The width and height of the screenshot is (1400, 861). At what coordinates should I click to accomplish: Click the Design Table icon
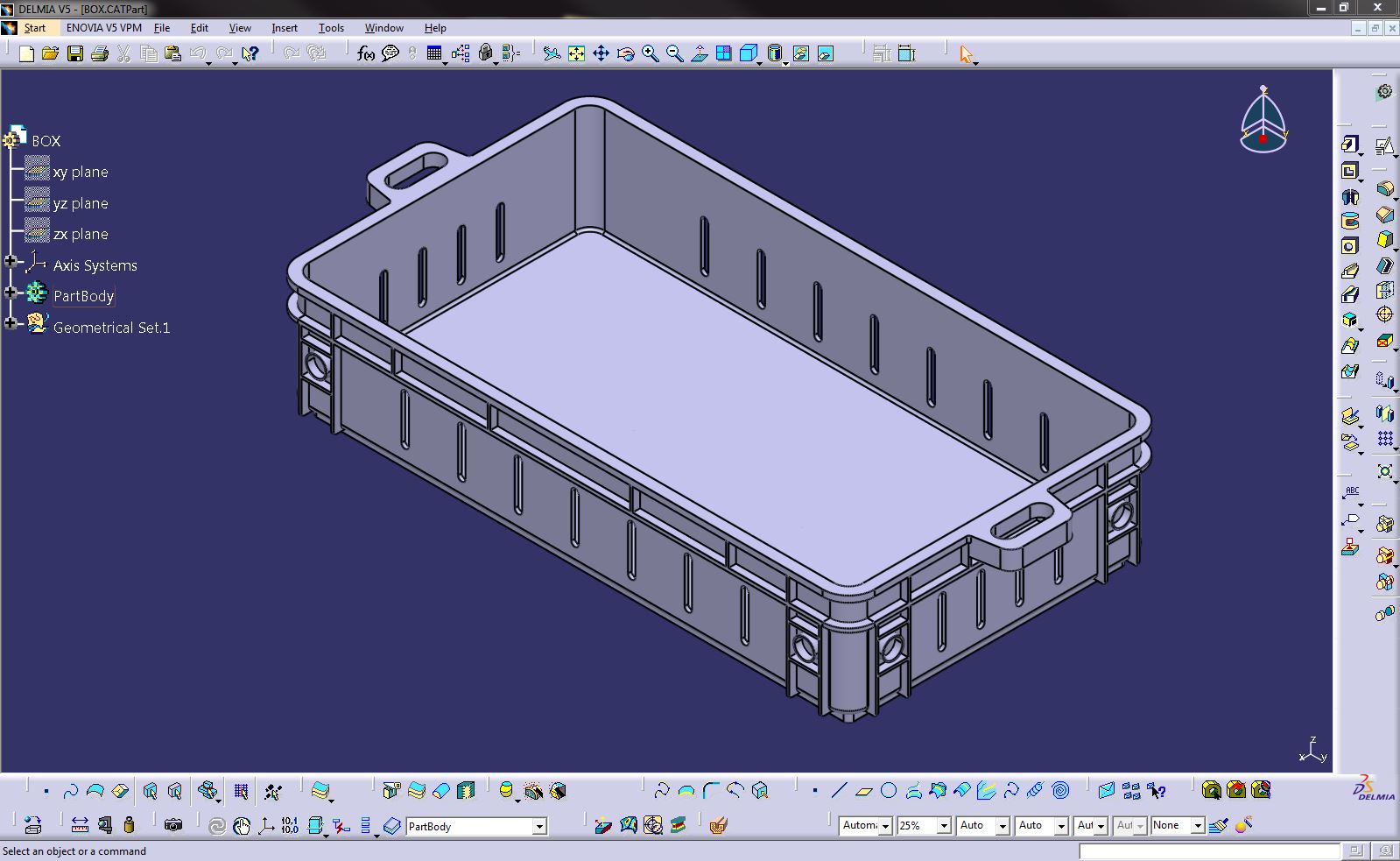(434, 53)
